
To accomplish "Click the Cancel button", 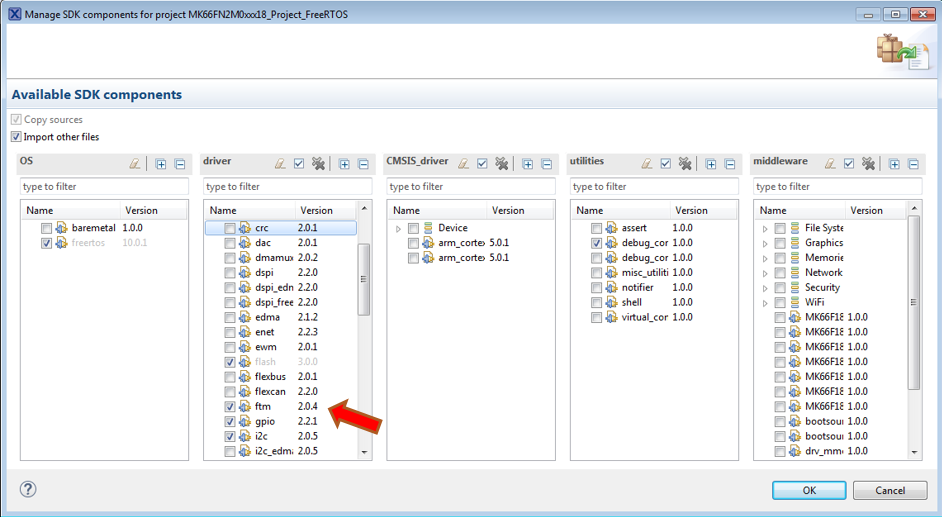I will [890, 490].
